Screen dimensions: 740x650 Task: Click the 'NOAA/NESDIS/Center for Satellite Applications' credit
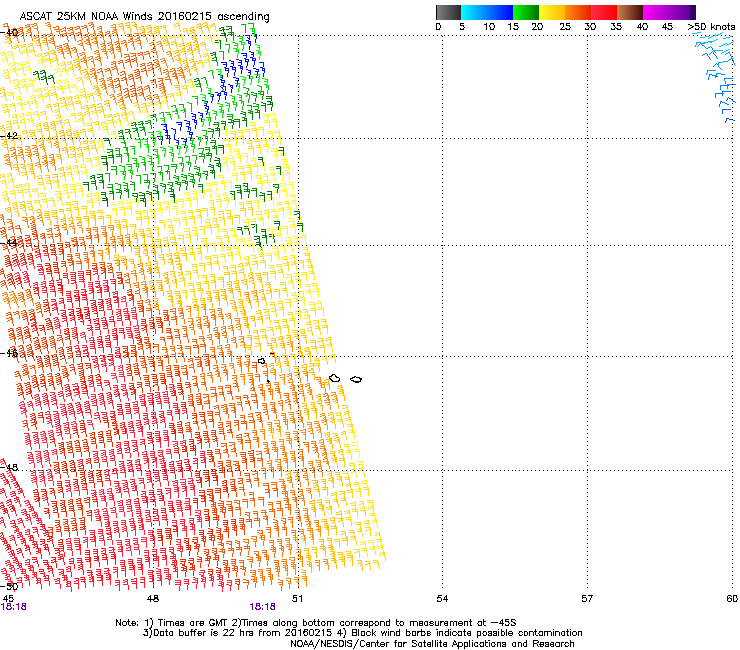pyautogui.click(x=432, y=644)
